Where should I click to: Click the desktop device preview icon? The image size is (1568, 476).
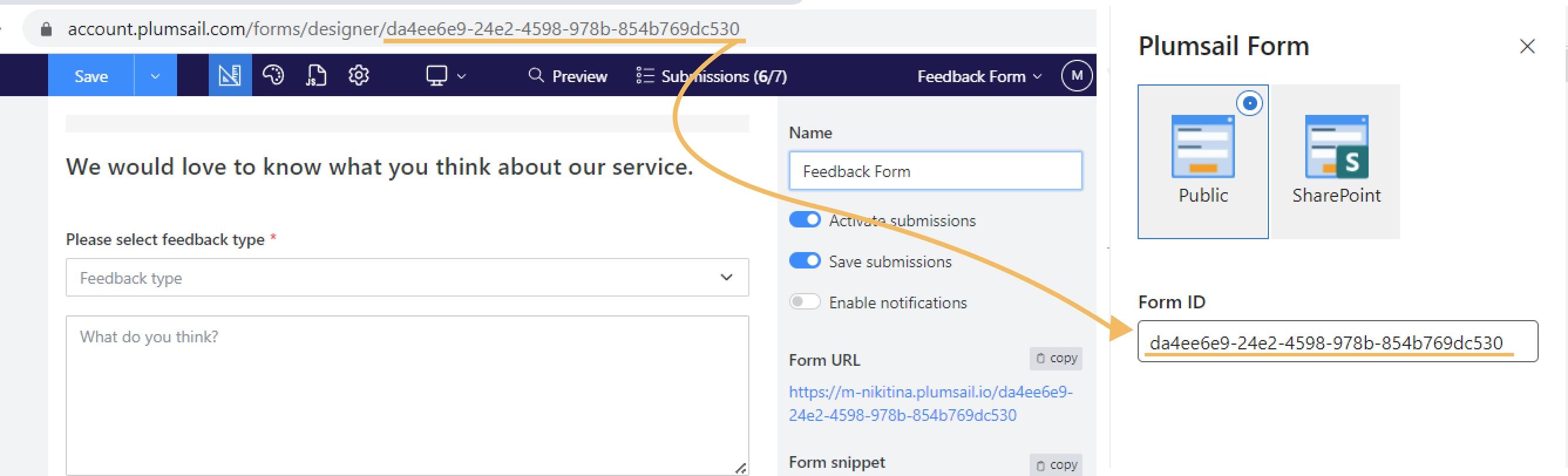(x=436, y=76)
